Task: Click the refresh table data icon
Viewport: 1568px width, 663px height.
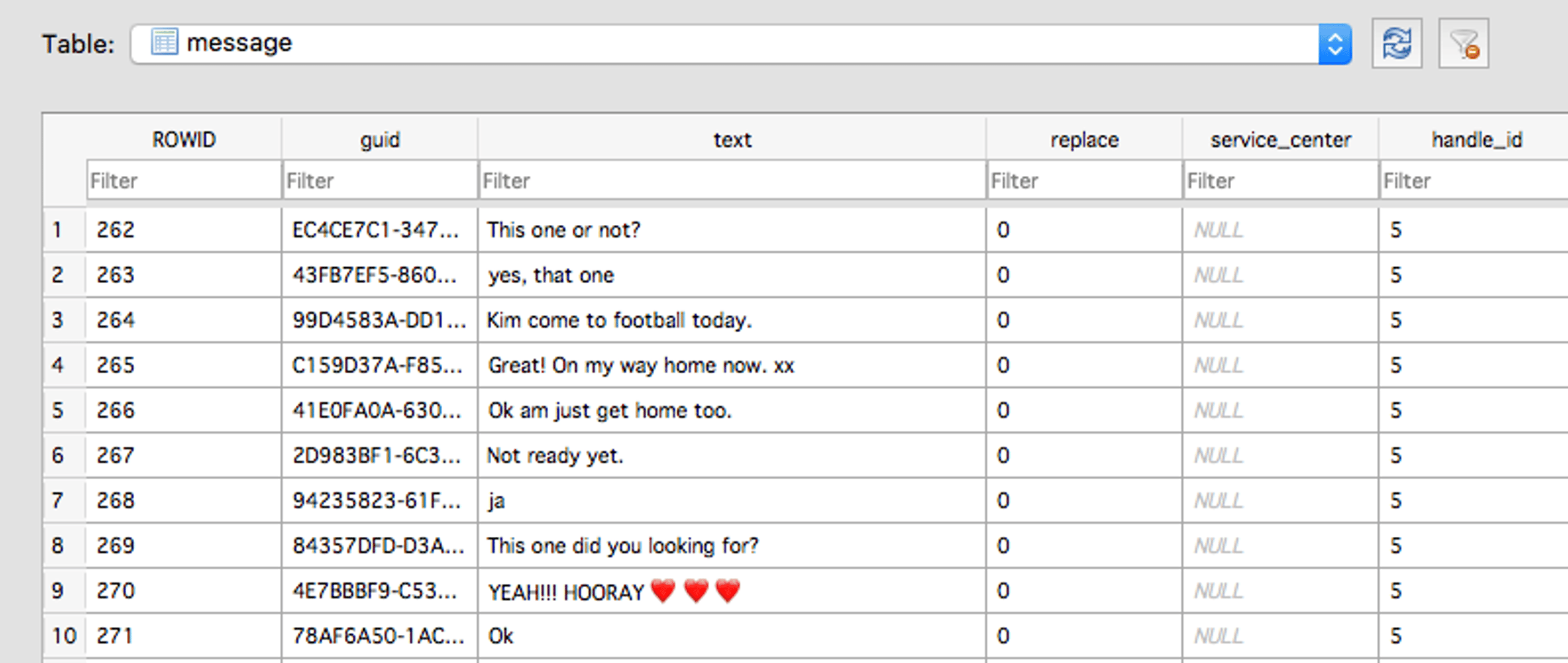Action: (x=1396, y=44)
